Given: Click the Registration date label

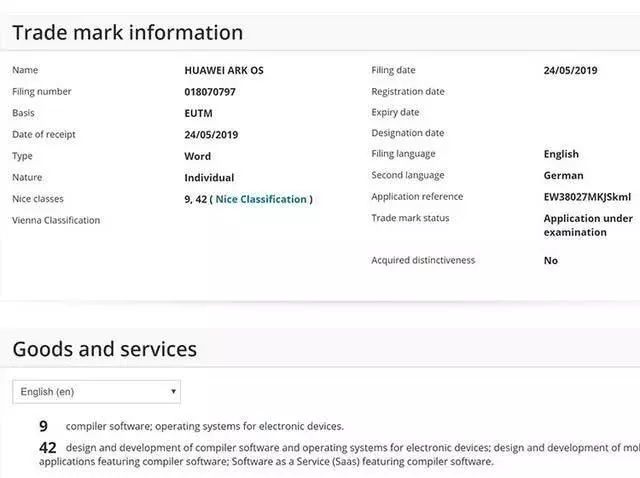Looking at the screenshot, I should pos(408,92).
